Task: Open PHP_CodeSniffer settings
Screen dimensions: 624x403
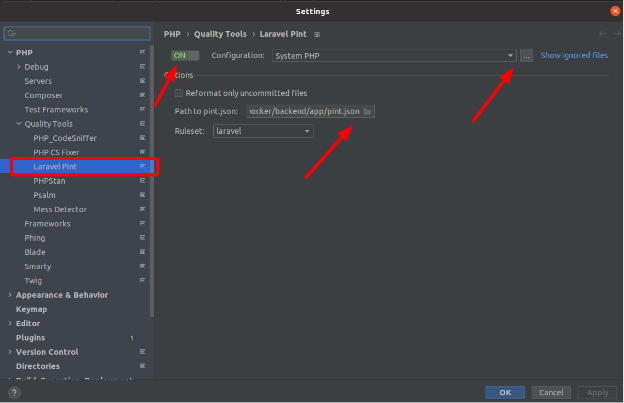Action: [x=65, y=138]
